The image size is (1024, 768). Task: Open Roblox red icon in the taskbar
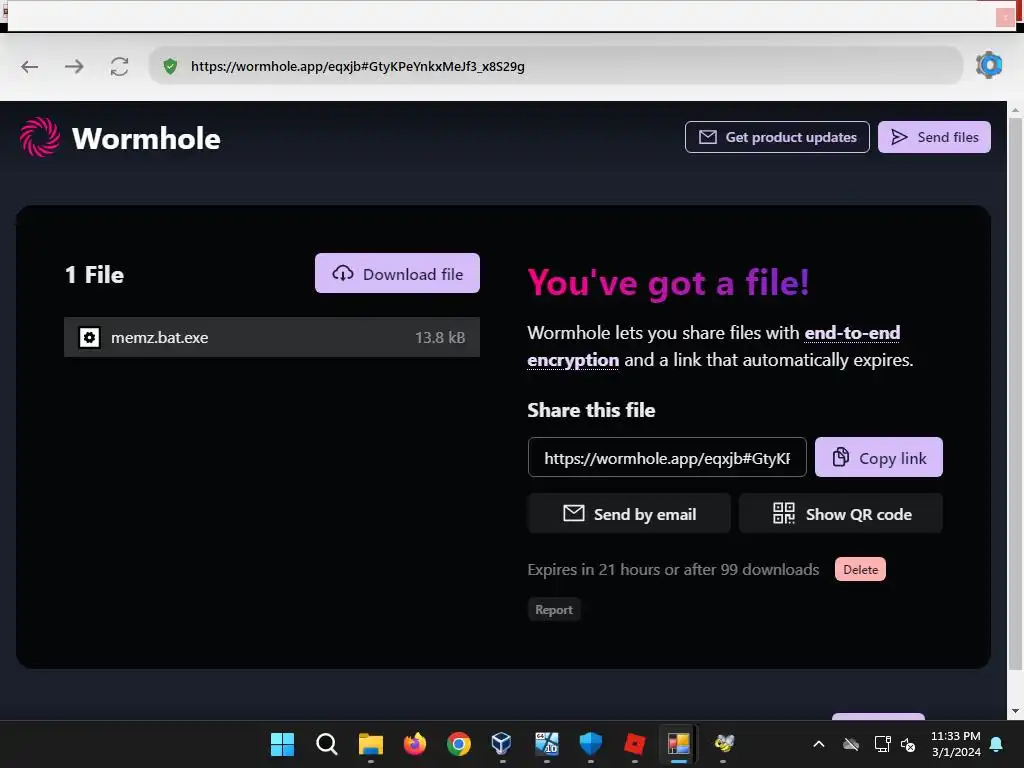[x=634, y=744]
